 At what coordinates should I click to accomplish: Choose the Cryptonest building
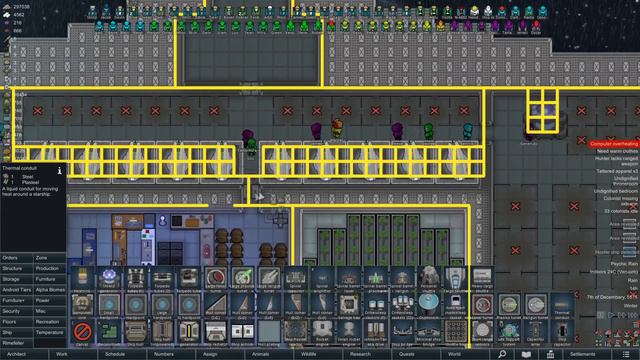[429, 306]
